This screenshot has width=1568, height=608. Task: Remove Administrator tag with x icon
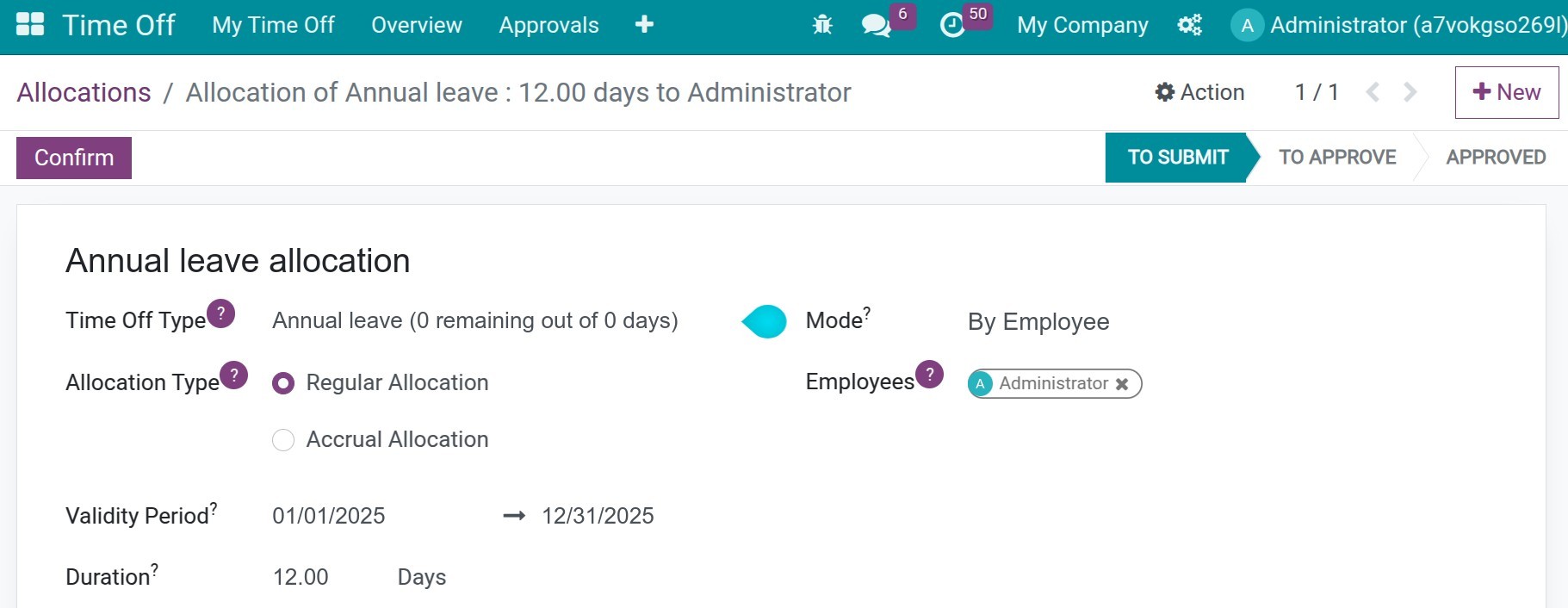(x=1122, y=384)
